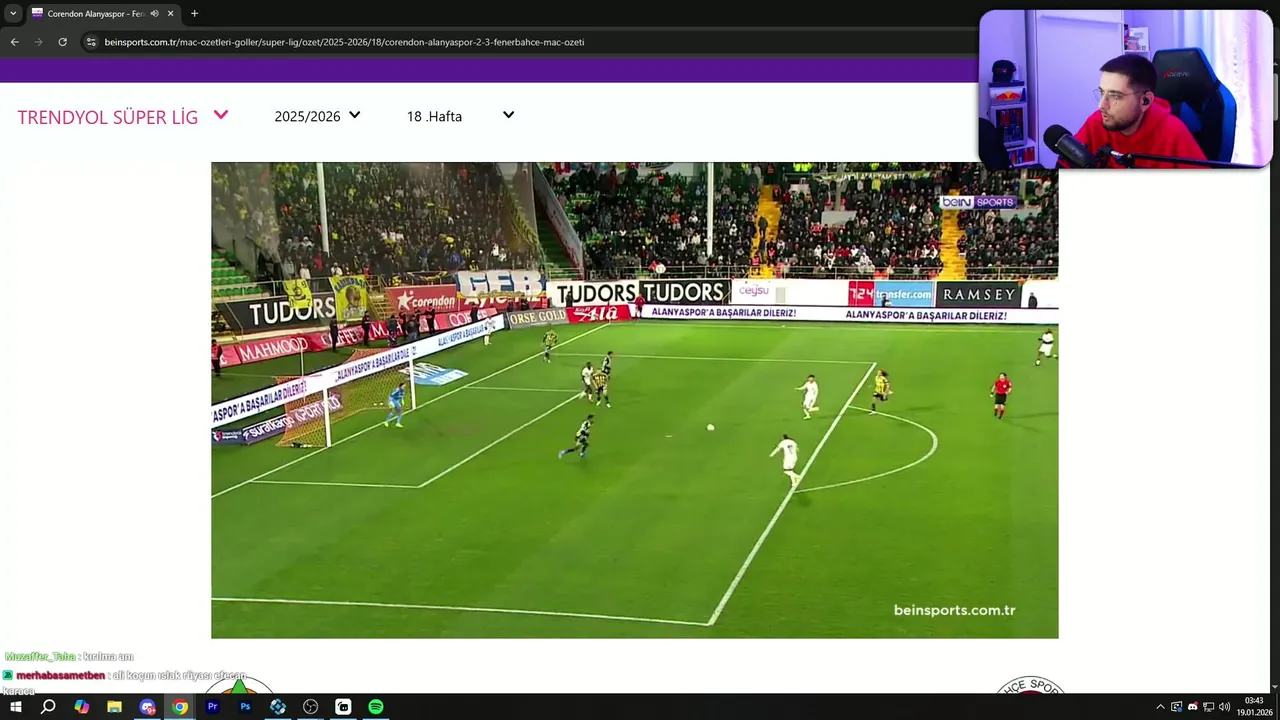This screenshot has height=720, width=1280.
Task: Click the display tray icon with blue dot
Action: click(x=1177, y=707)
